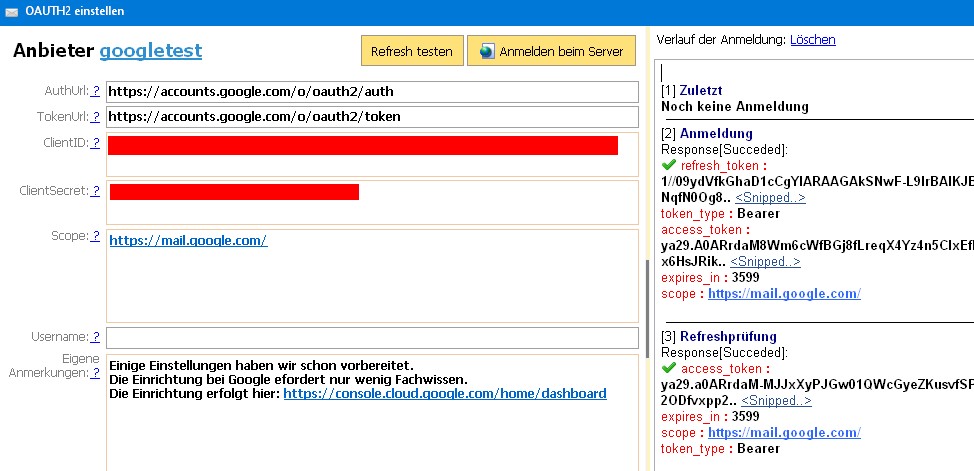The image size is (974, 471).
Task: Click 'Die Einrichtung bei Google efordert' note line
Action: 288,379
